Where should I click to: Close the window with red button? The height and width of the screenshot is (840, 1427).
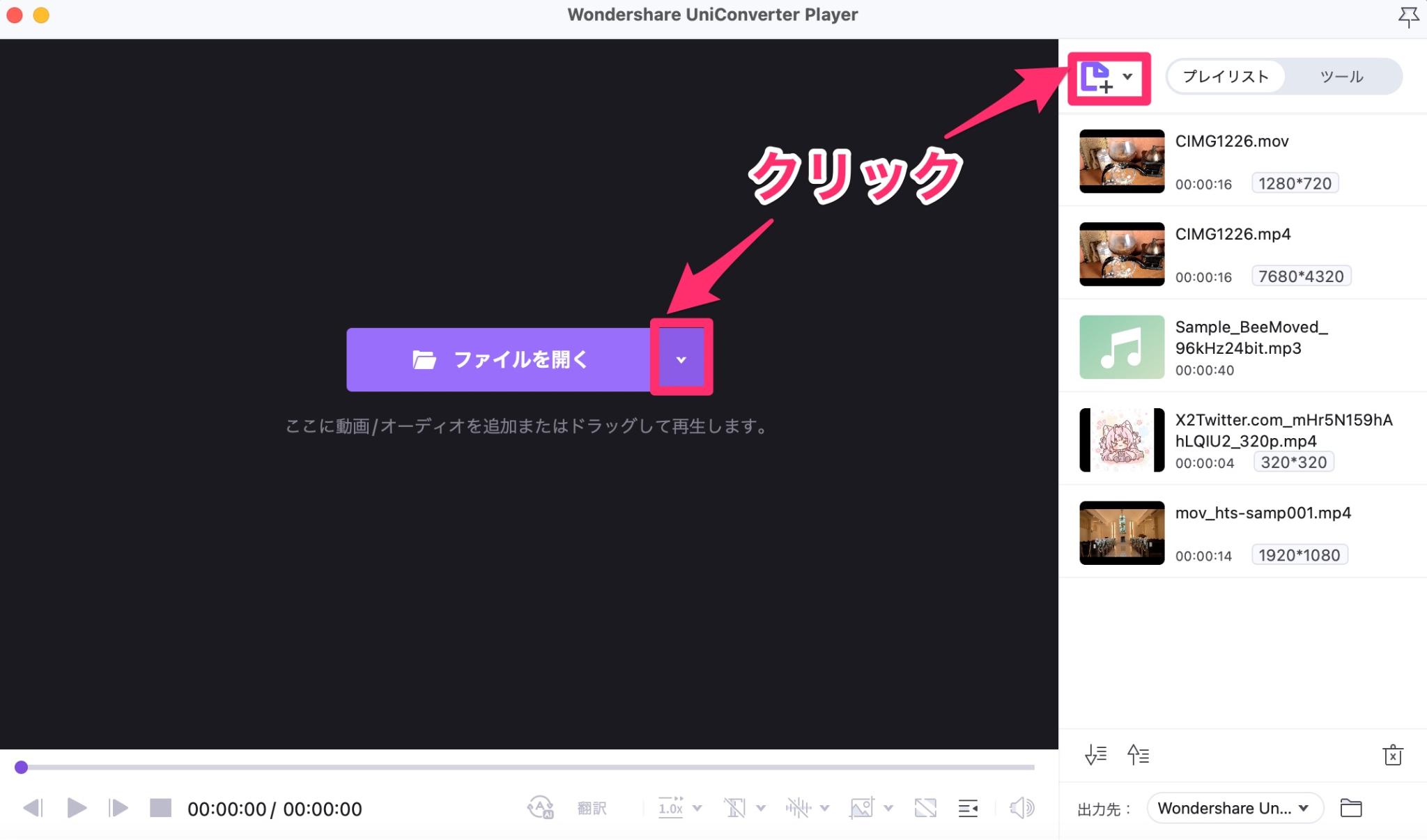click(14, 15)
